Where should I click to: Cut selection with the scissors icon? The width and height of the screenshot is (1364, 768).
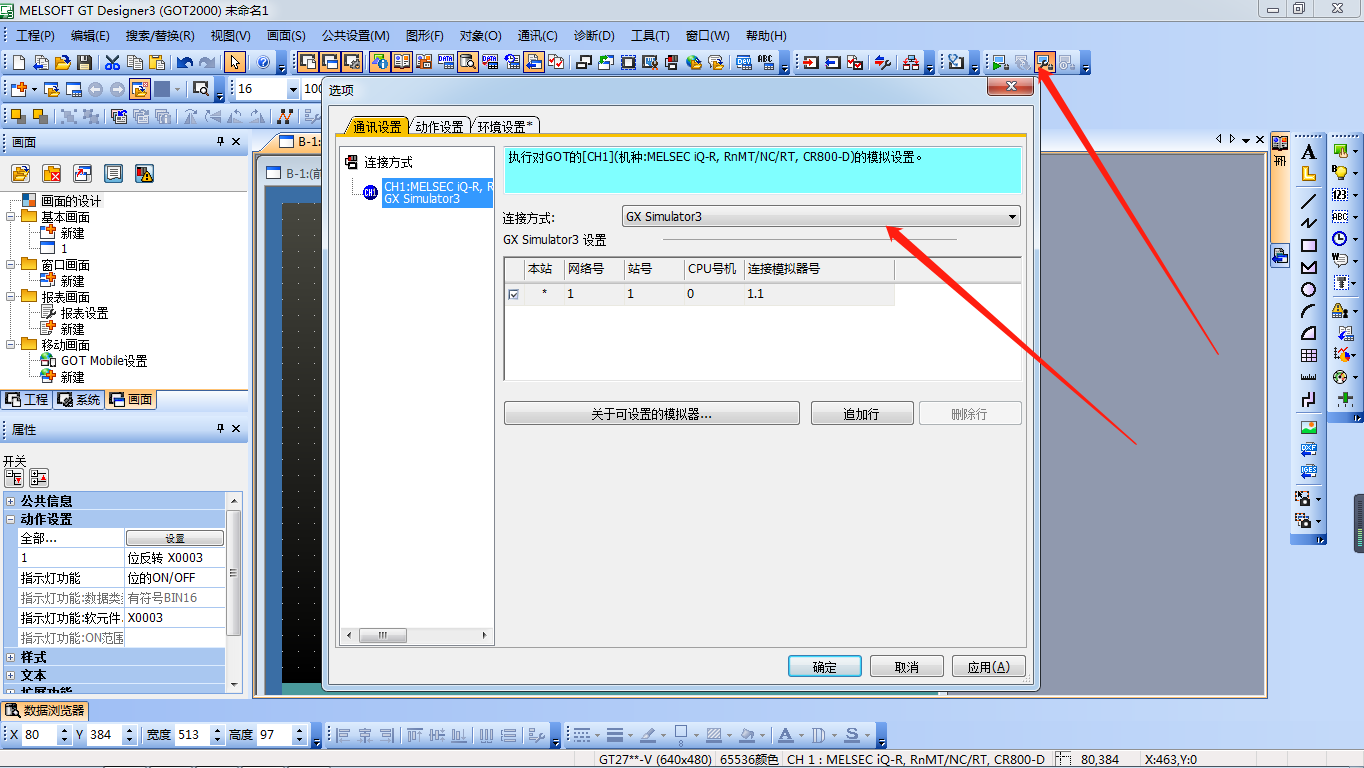pos(112,62)
